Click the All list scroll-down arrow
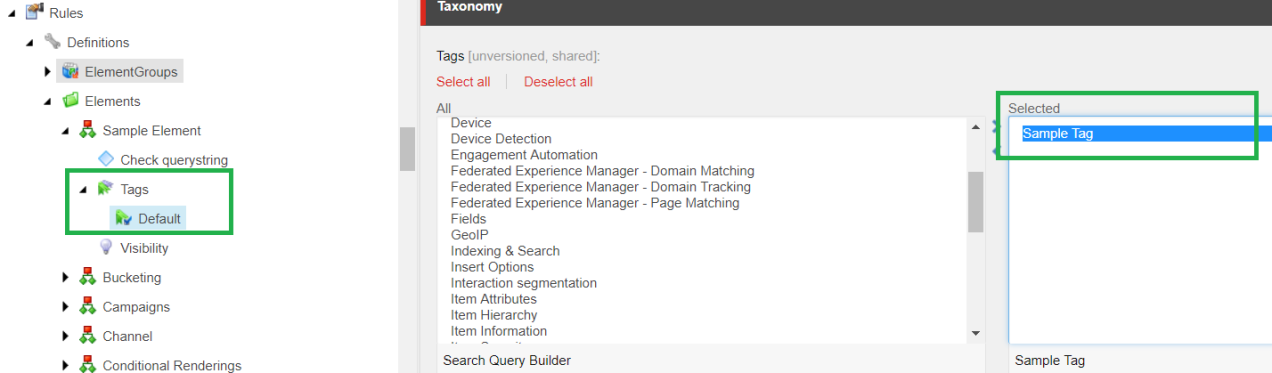1272x373 pixels. tap(976, 333)
